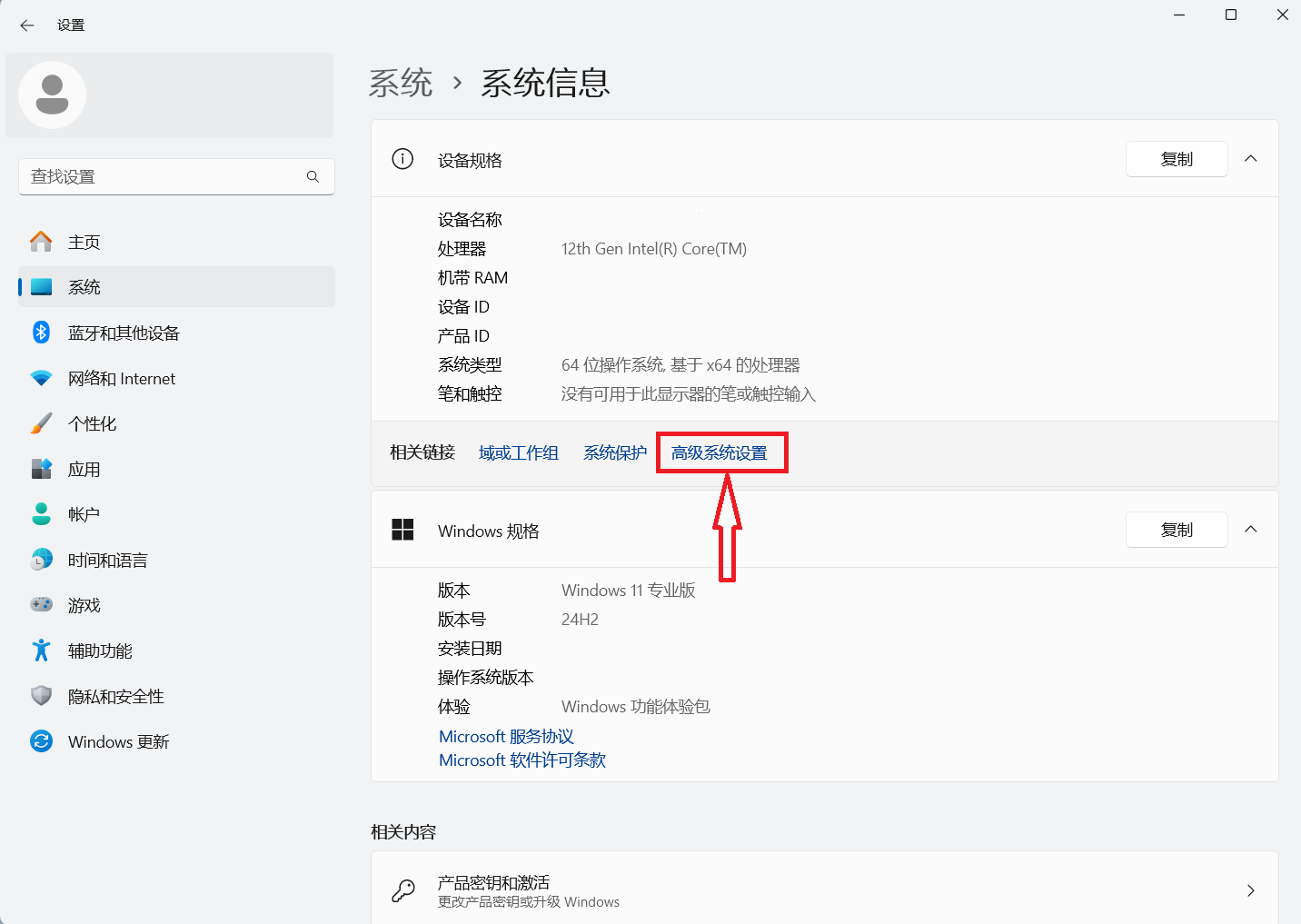Open the 应用 settings page
The height and width of the screenshot is (924, 1301).
coord(84,469)
